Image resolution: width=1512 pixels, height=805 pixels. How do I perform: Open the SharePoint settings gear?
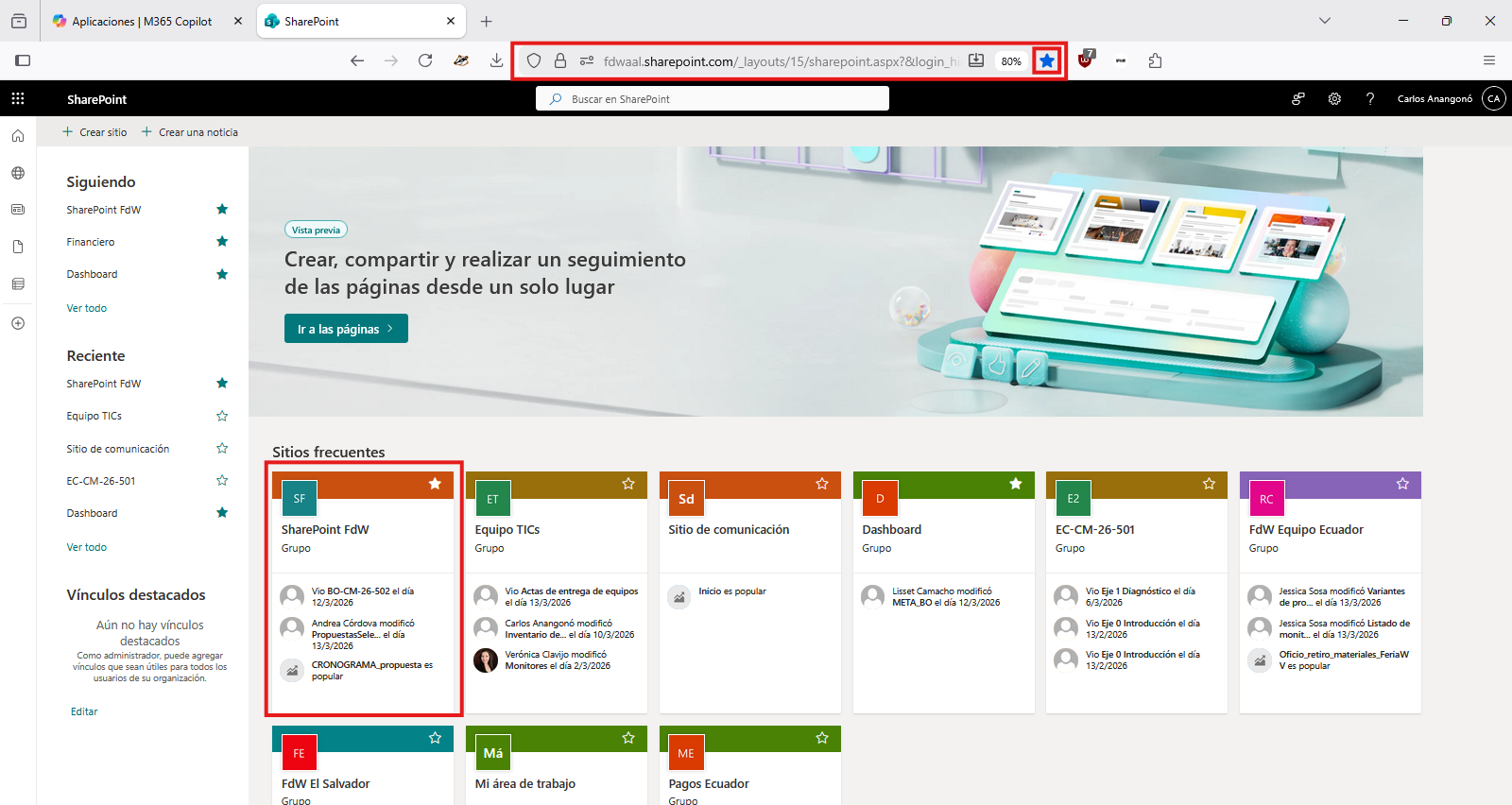coord(1334,98)
